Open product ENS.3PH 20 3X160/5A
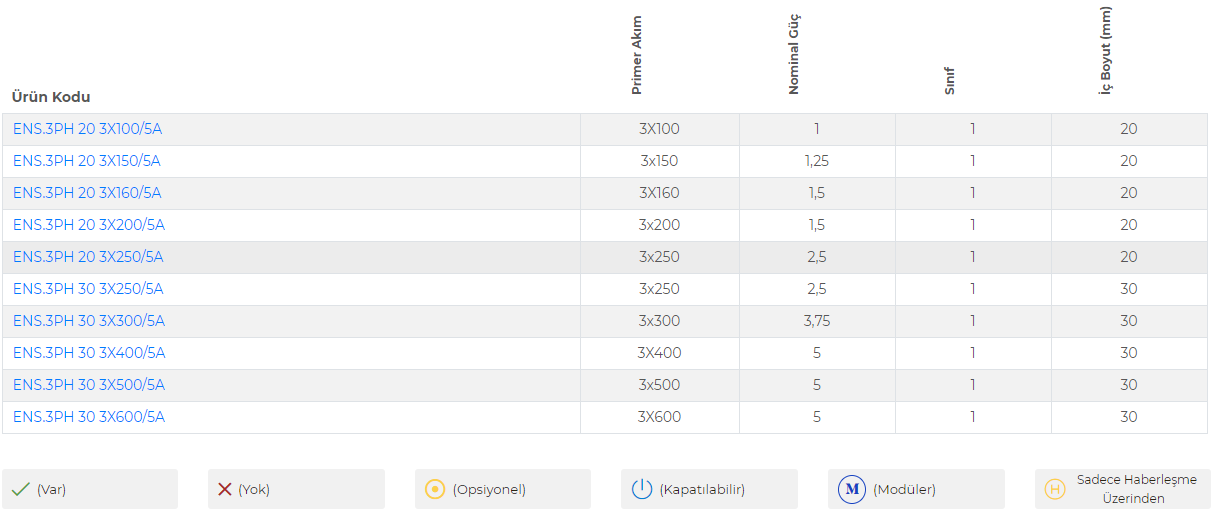The height and width of the screenshot is (511, 1215). pos(87,193)
